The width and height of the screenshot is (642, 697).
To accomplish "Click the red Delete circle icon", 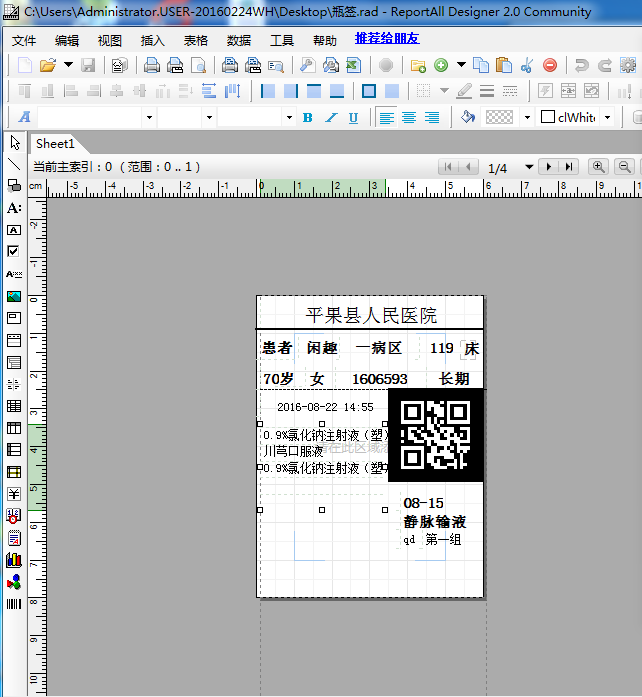I will pyautogui.click(x=550, y=65).
